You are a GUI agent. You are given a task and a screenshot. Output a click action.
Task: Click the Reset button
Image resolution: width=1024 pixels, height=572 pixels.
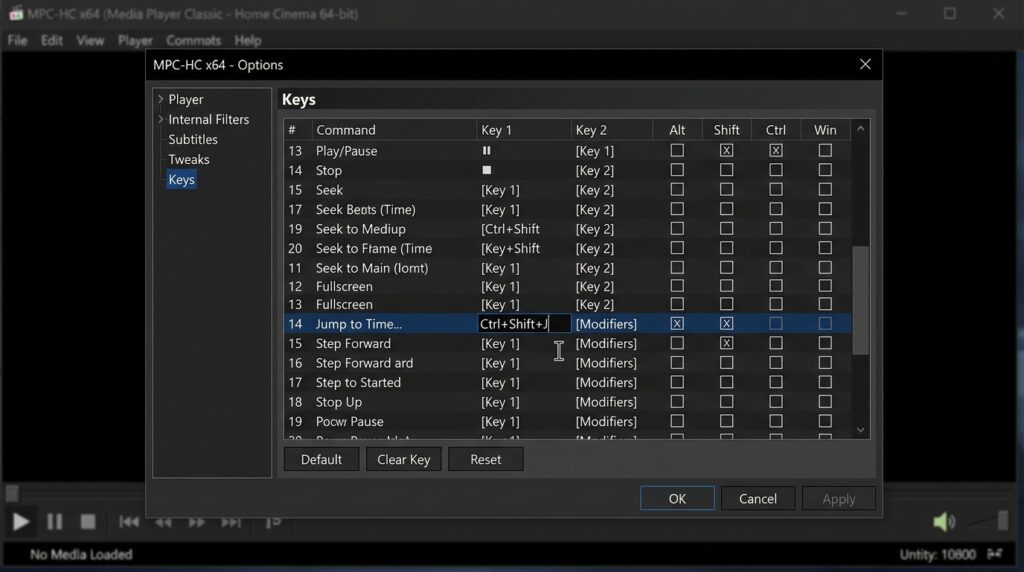(486, 459)
